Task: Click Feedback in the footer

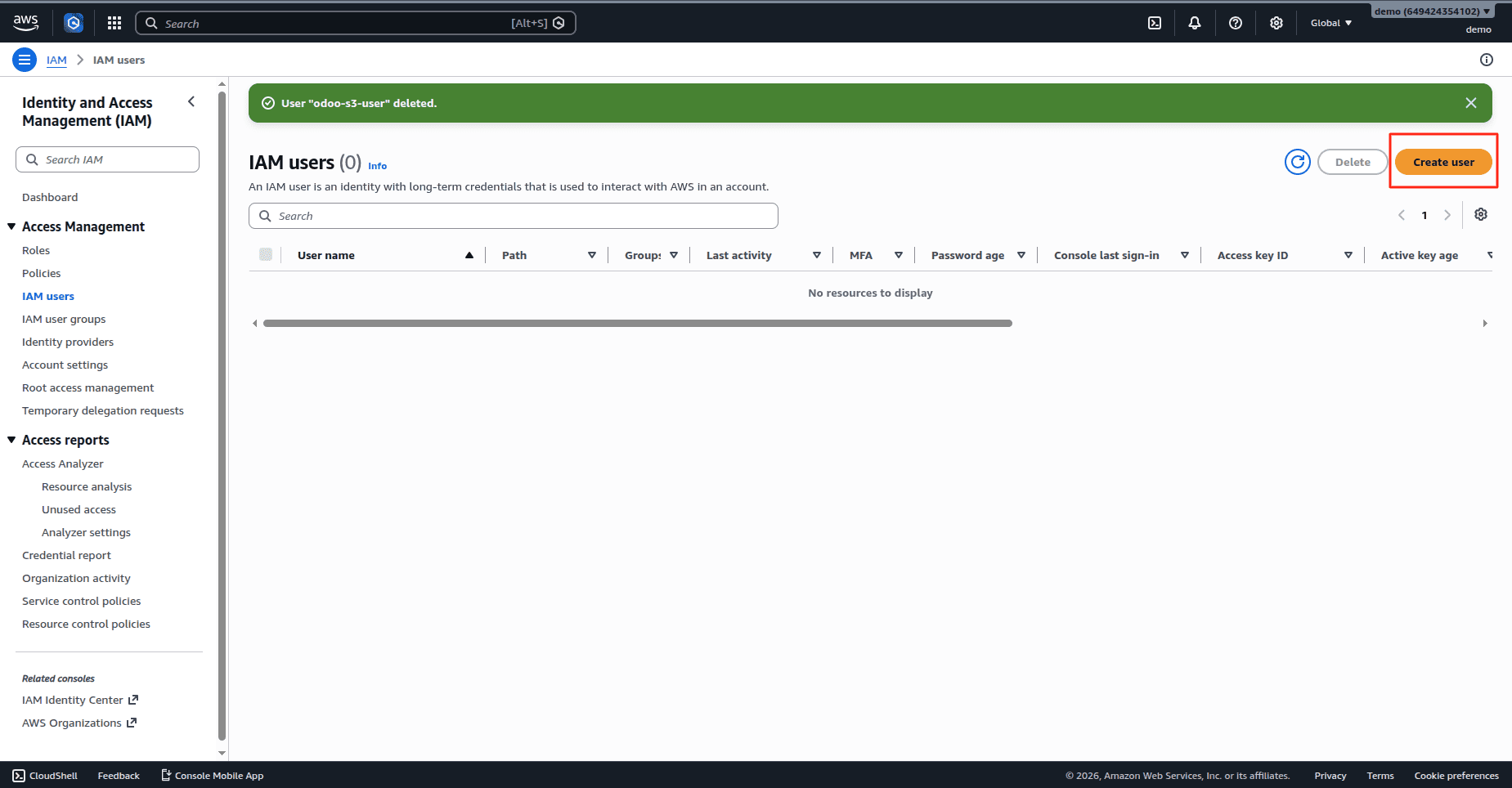Action: pyautogui.click(x=119, y=776)
